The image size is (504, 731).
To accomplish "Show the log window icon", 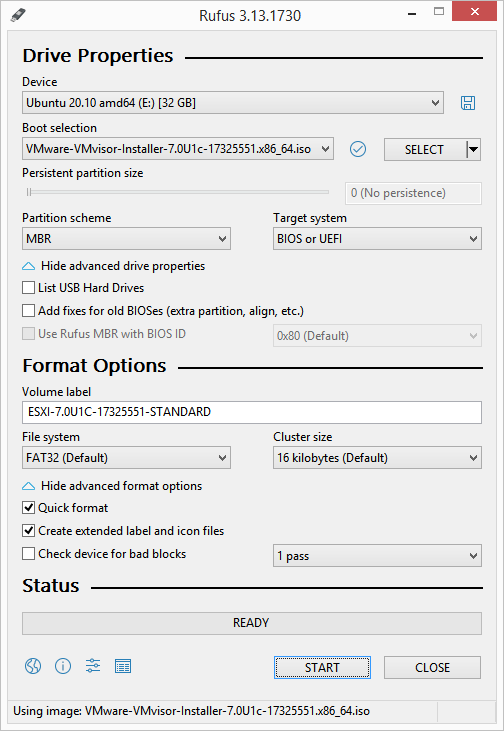I will pos(123,666).
